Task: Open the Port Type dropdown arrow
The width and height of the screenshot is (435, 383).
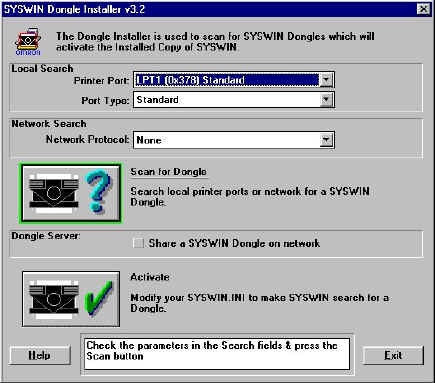Action: coord(326,100)
